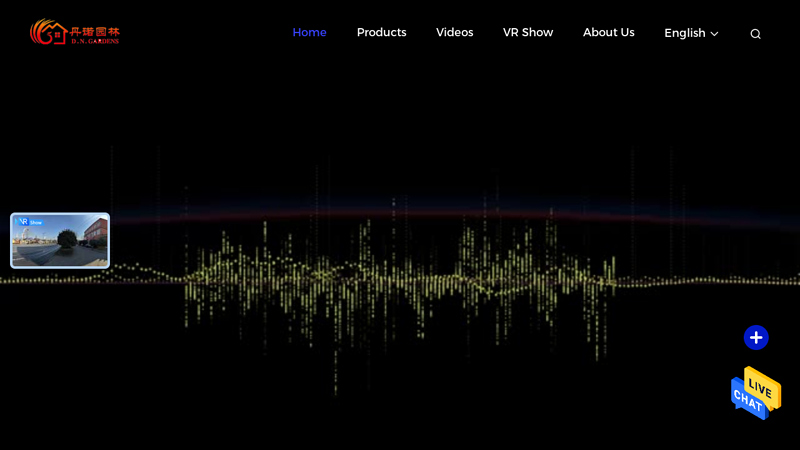
Task: Go to the Home page
Action: [309, 32]
